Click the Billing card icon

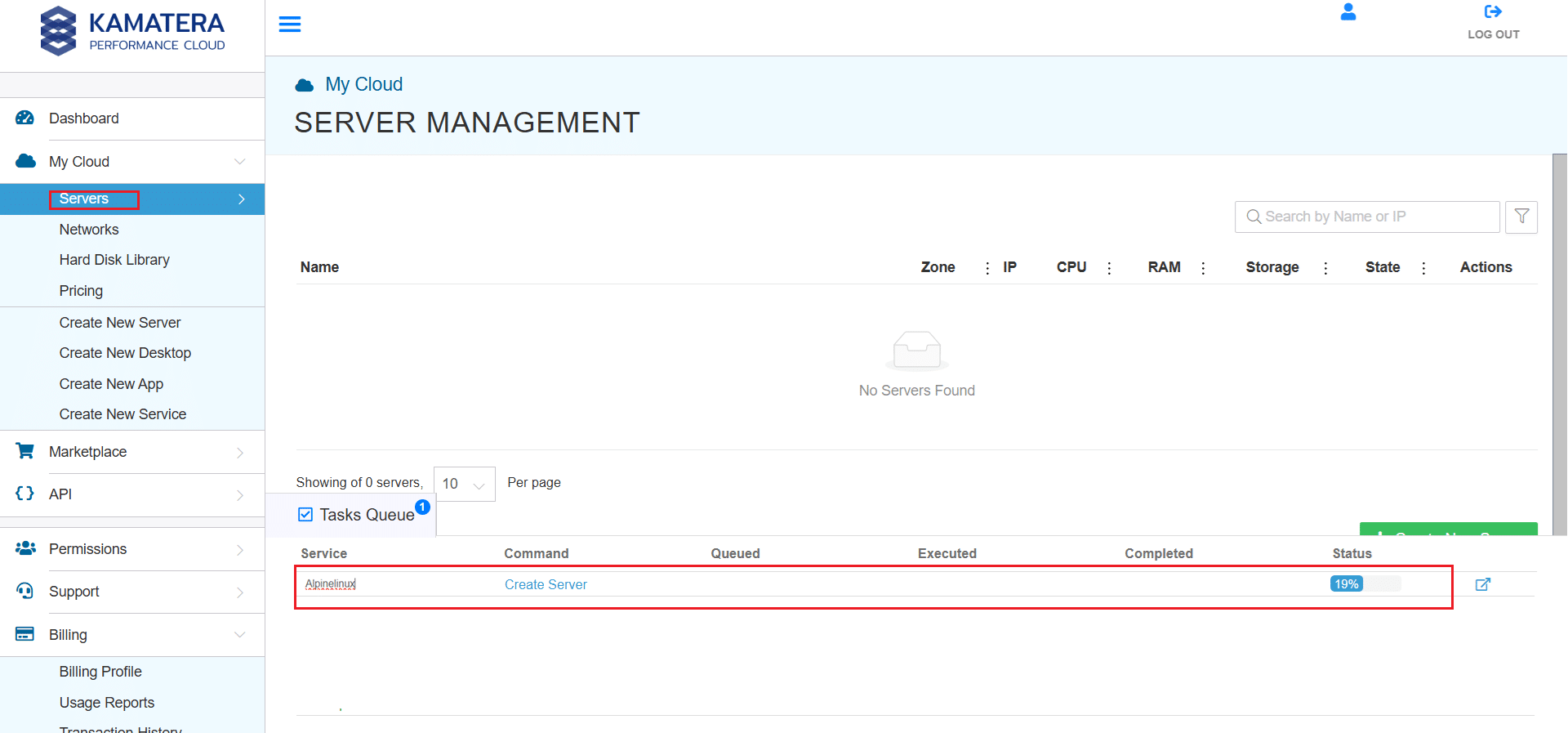click(25, 634)
